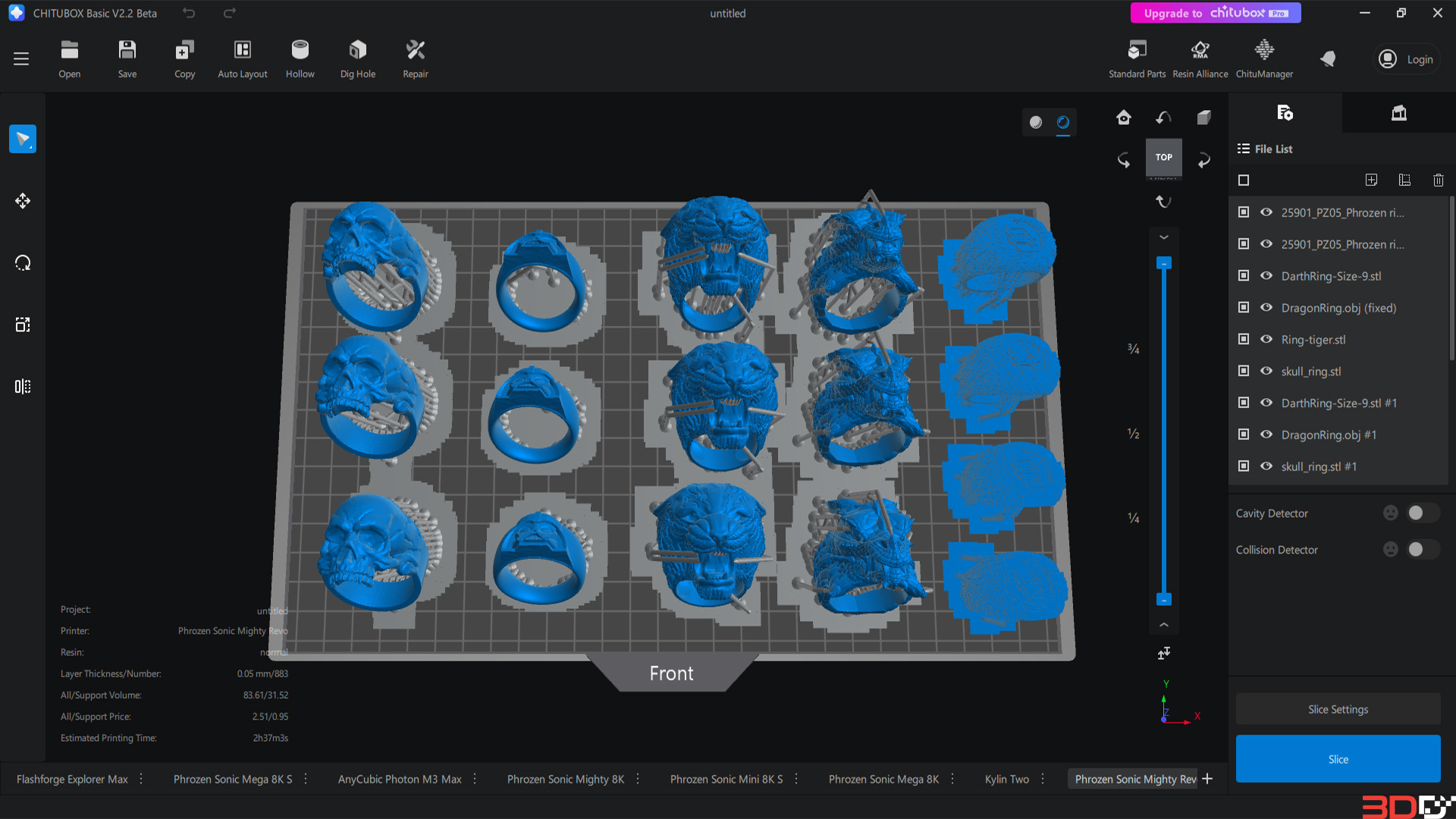
Task: Hide DragonRing.obj #1 with eye icon
Action: (x=1266, y=435)
